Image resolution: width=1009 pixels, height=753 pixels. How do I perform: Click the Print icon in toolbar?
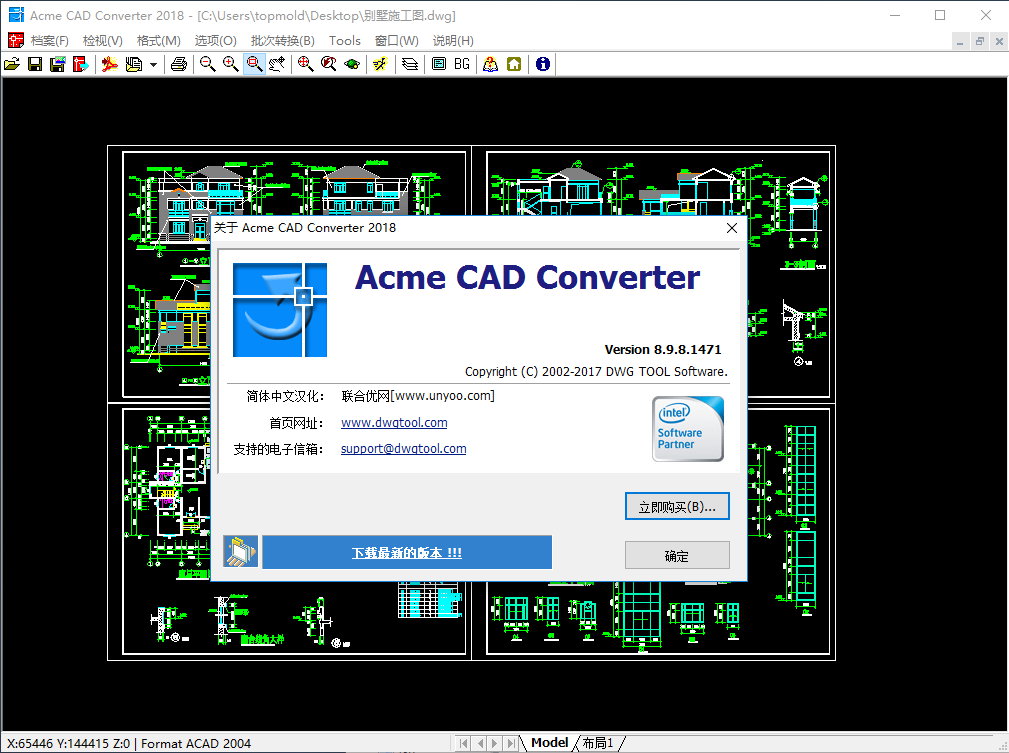[x=179, y=64]
